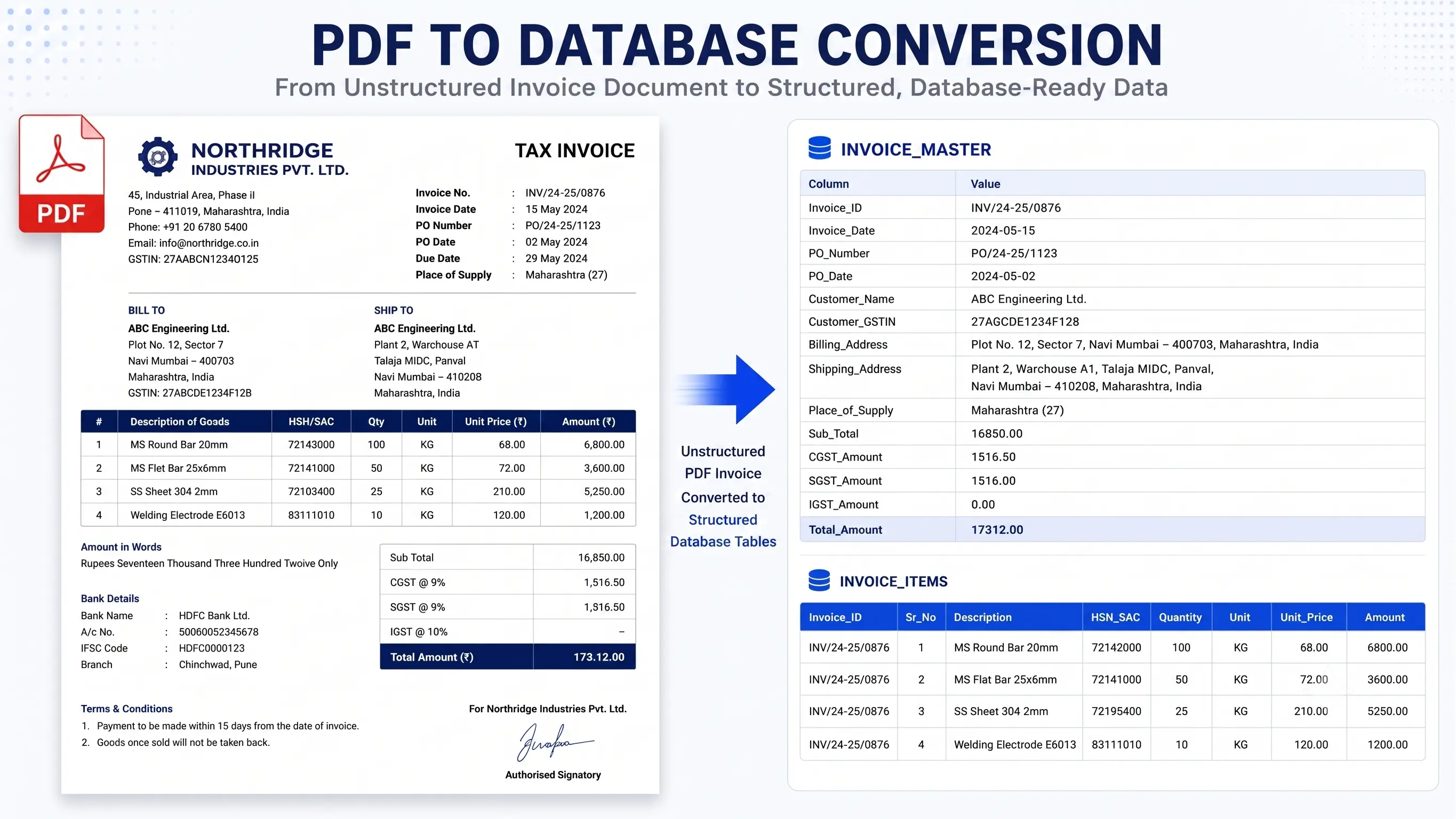Click the Total_Amount value 17312.00
Image resolution: width=1456 pixels, height=819 pixels.
click(x=996, y=529)
